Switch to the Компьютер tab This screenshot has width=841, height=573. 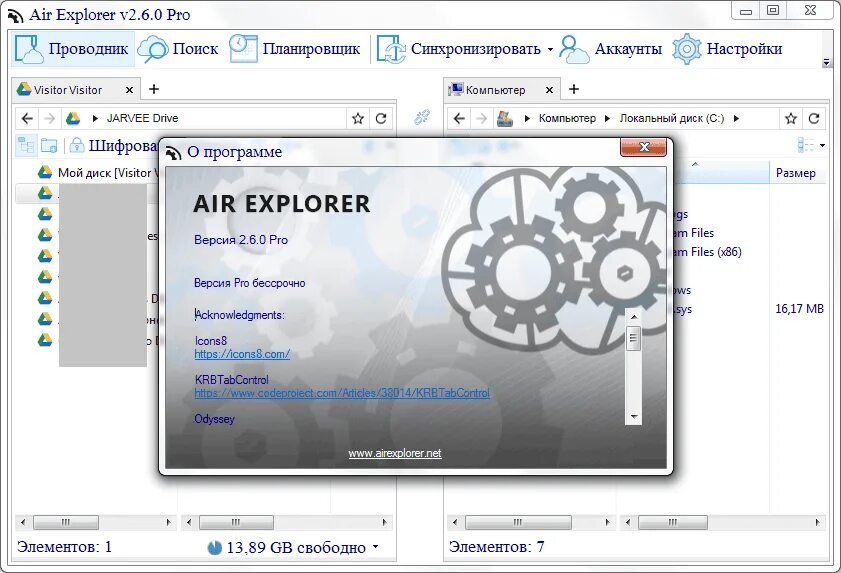[x=495, y=90]
